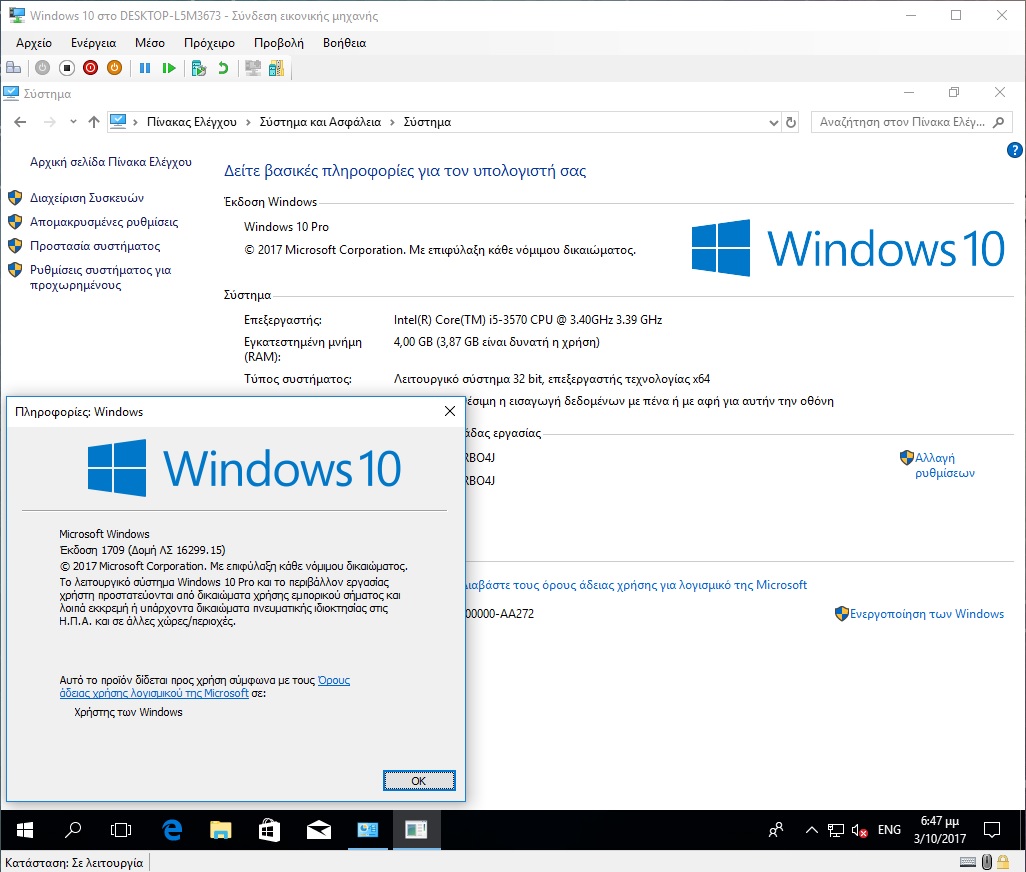Open the taskbar clock showing 6:47 μμ
This screenshot has height=872, width=1026.
coord(940,830)
